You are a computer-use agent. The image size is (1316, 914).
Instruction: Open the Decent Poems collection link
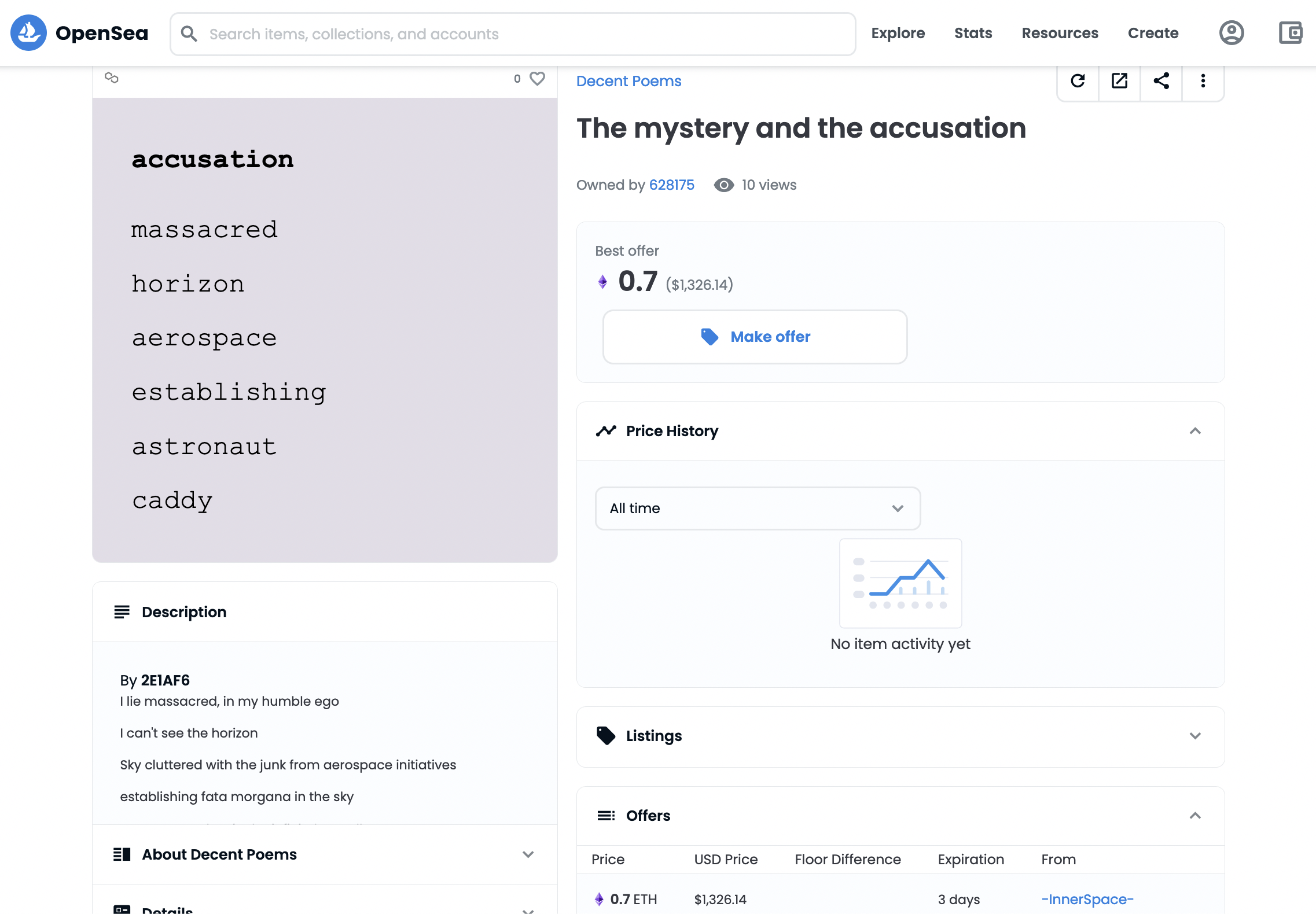coord(628,81)
